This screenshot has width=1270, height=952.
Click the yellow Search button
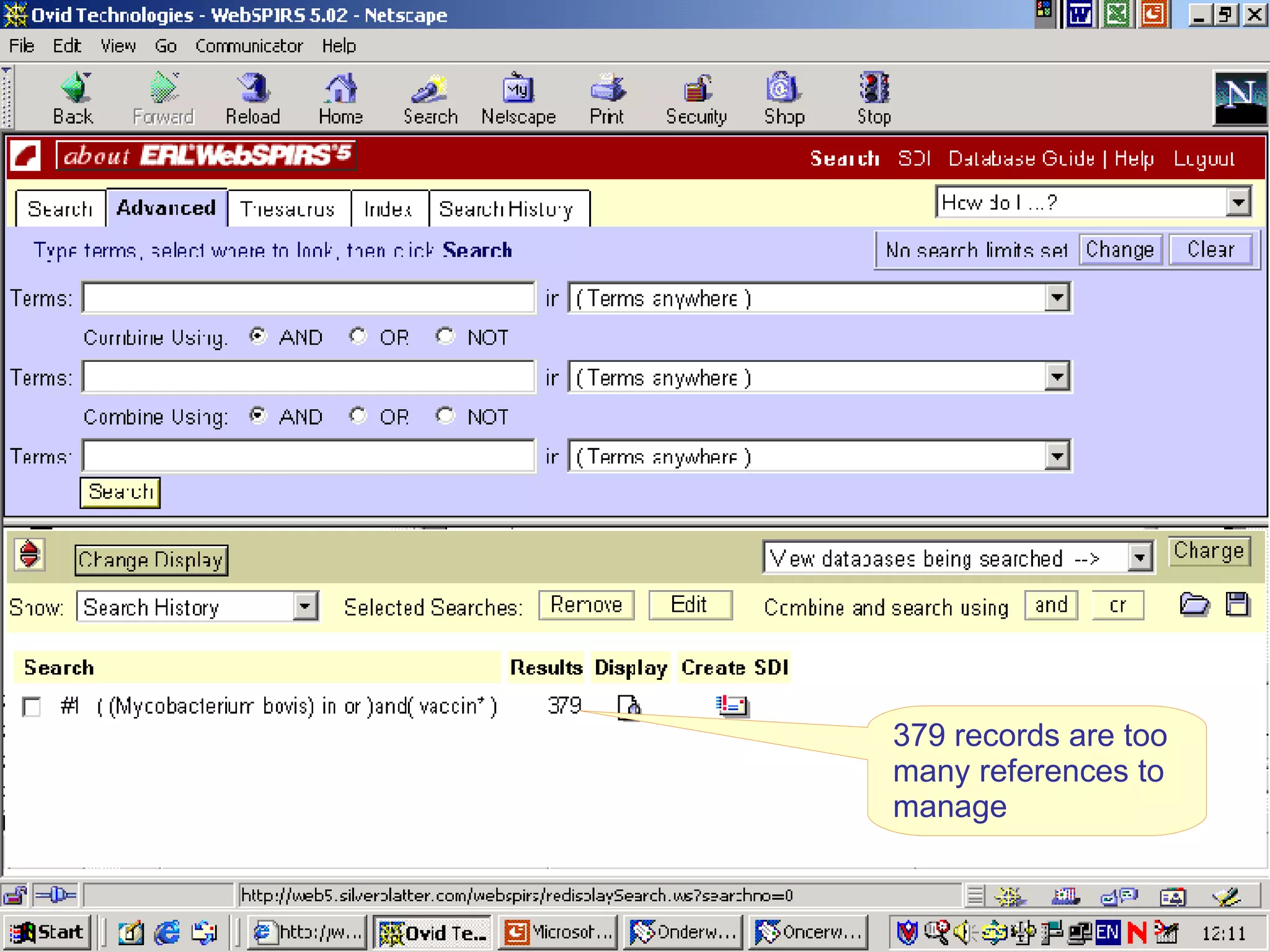(x=120, y=492)
